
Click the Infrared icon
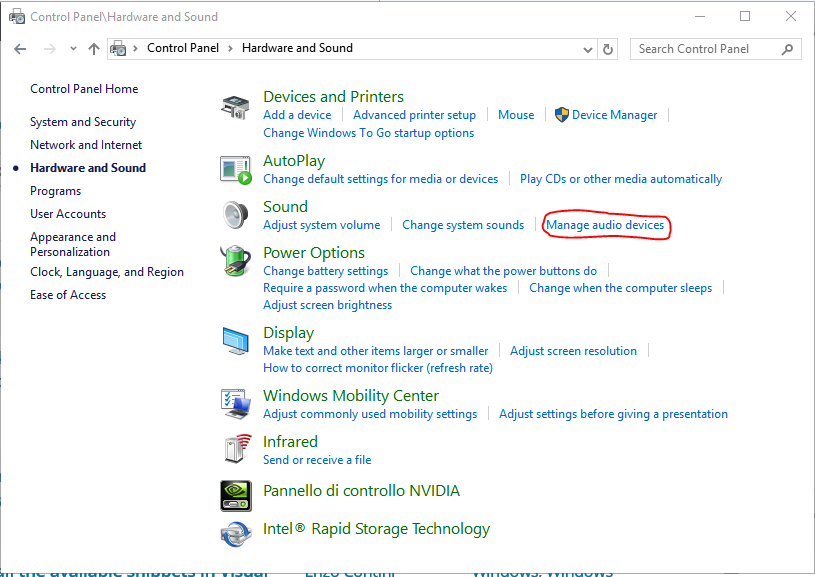click(x=235, y=450)
